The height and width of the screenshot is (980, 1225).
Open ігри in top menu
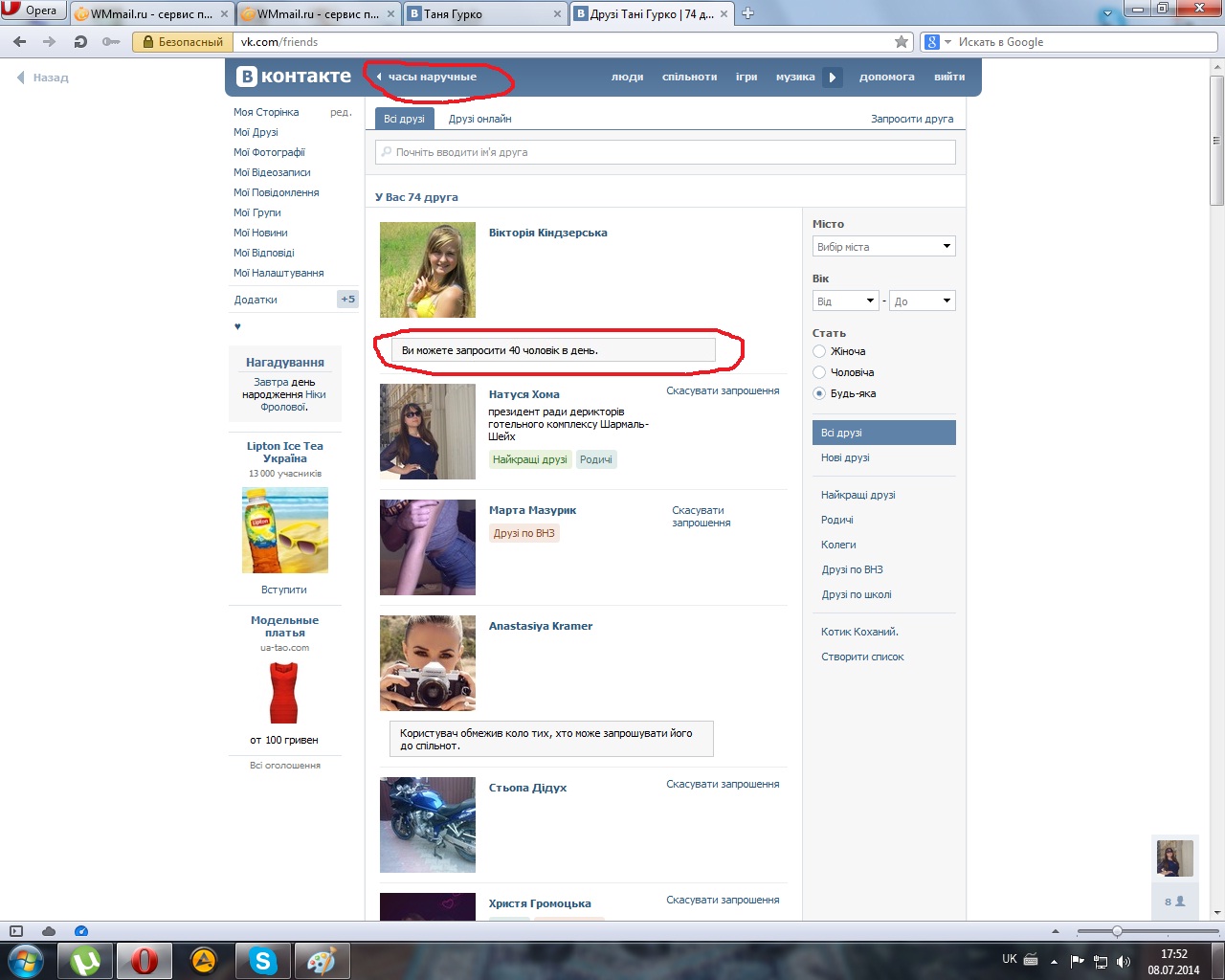[746, 77]
